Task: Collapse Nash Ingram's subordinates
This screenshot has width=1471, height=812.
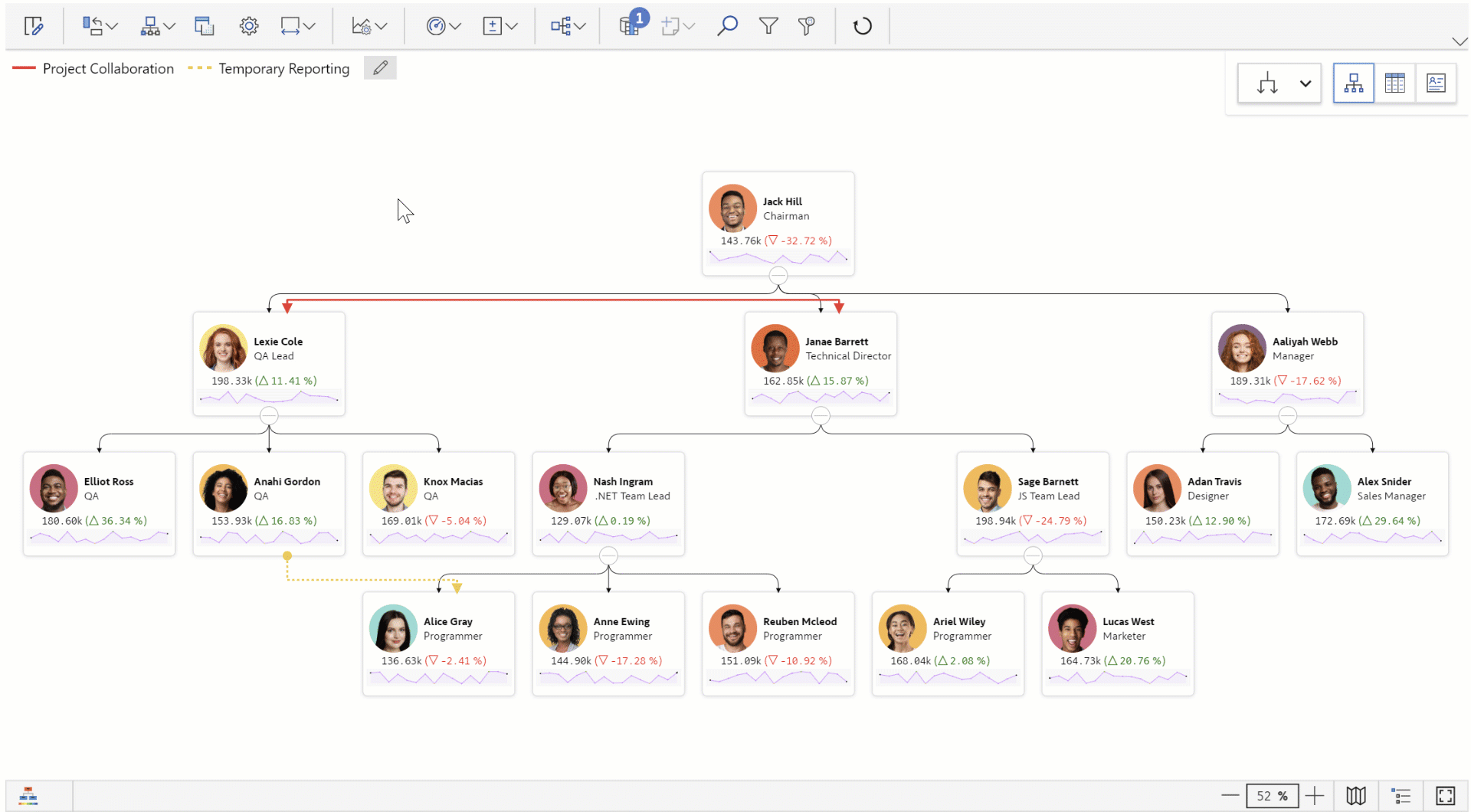Action: point(608,555)
